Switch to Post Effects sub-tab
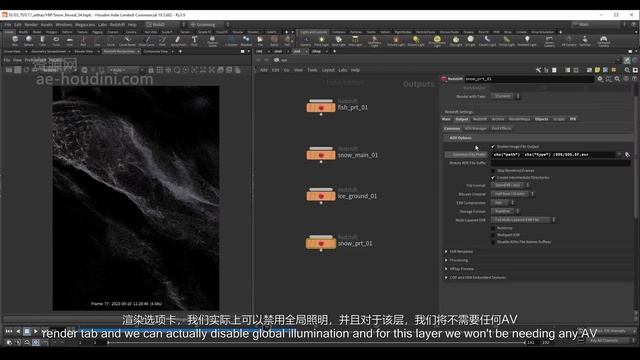This screenshot has width=640, height=360. point(501,128)
